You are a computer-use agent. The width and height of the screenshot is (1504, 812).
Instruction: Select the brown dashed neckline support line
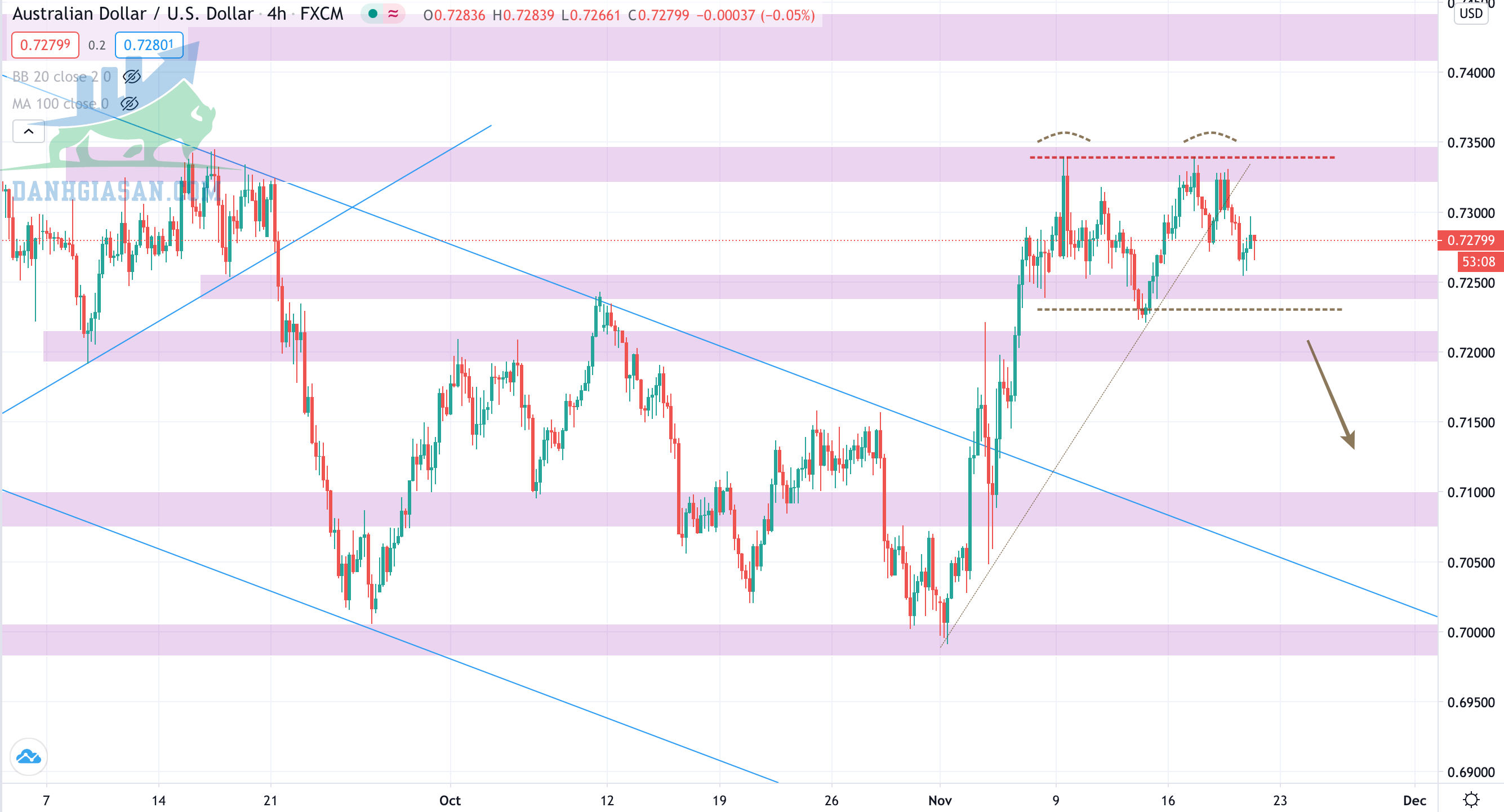click(x=1189, y=309)
